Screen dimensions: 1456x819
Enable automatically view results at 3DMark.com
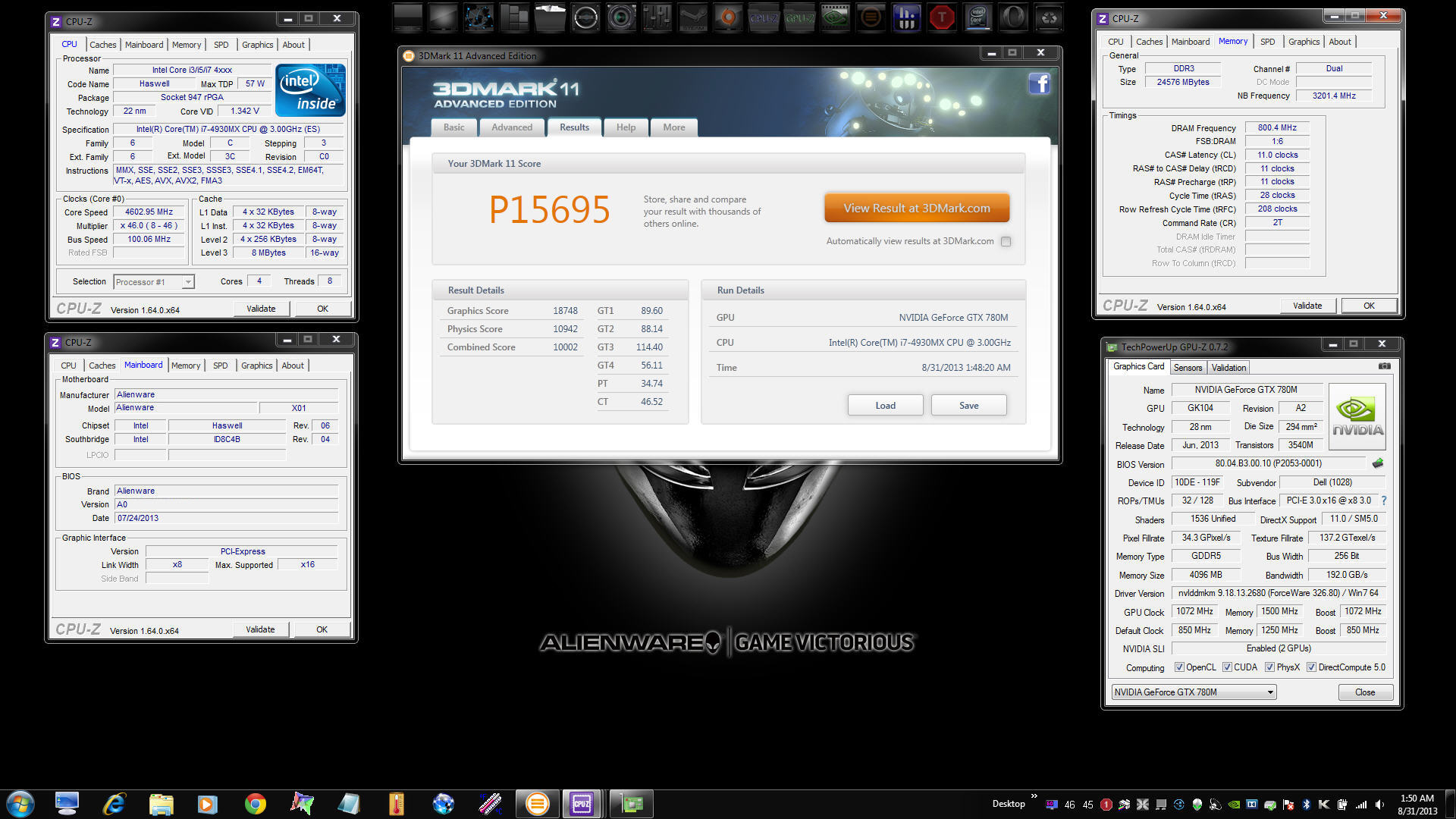1006,242
